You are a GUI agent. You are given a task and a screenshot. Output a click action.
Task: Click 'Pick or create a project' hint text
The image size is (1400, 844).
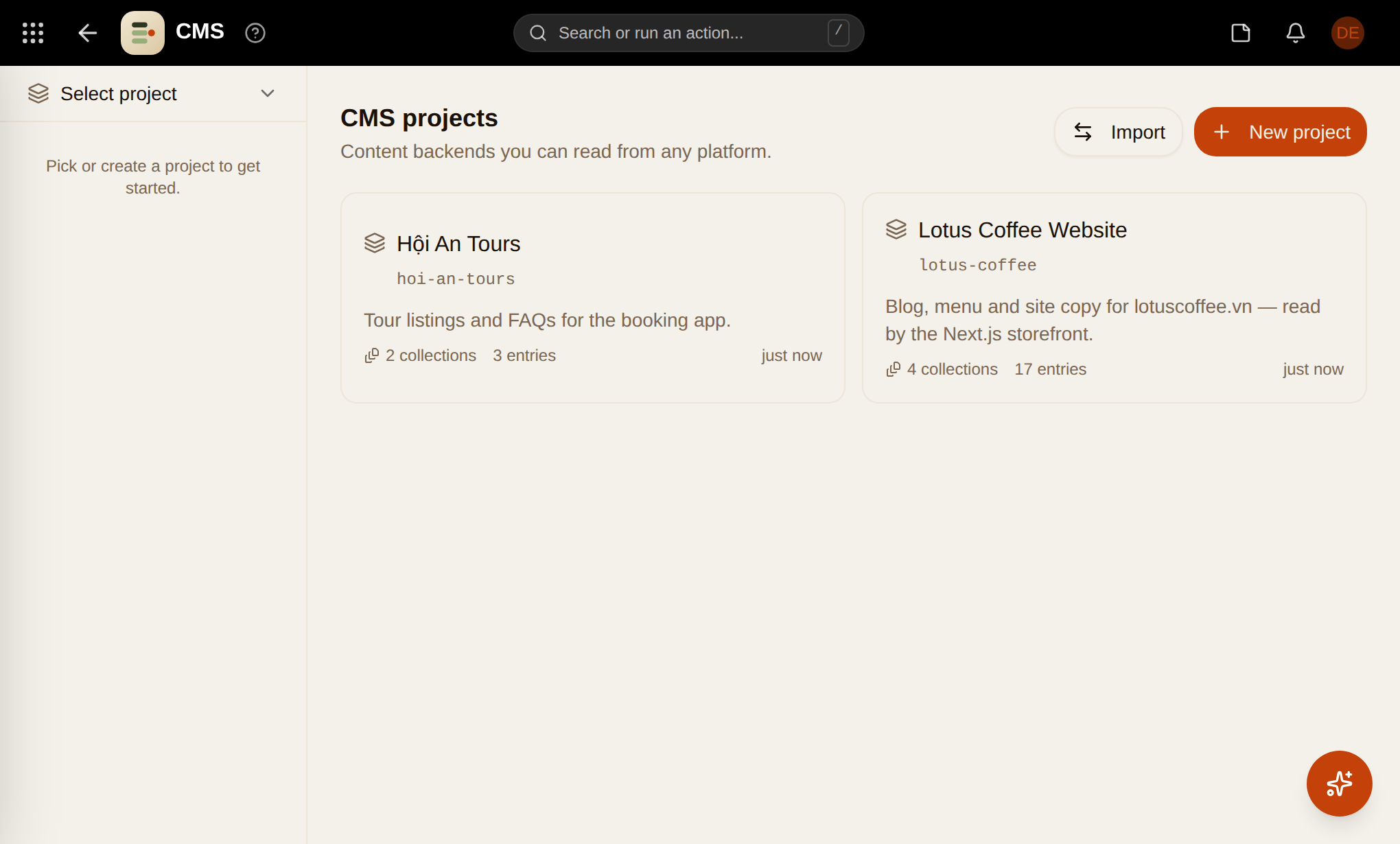[153, 176]
